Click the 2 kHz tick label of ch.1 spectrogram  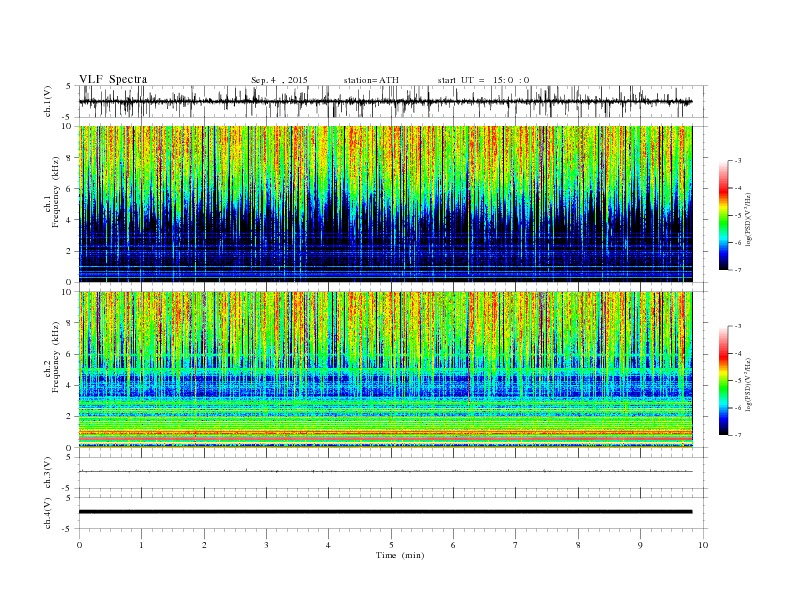[x=69, y=251]
